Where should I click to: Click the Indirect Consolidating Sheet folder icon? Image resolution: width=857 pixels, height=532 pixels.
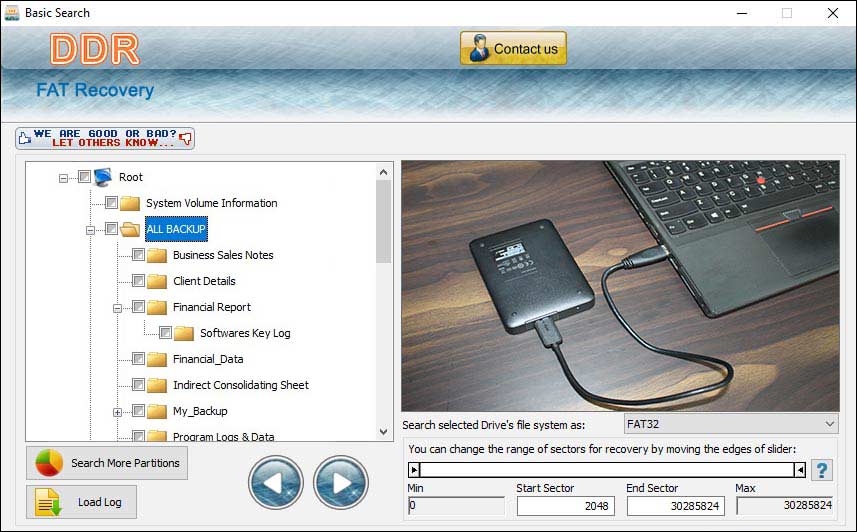(156, 385)
